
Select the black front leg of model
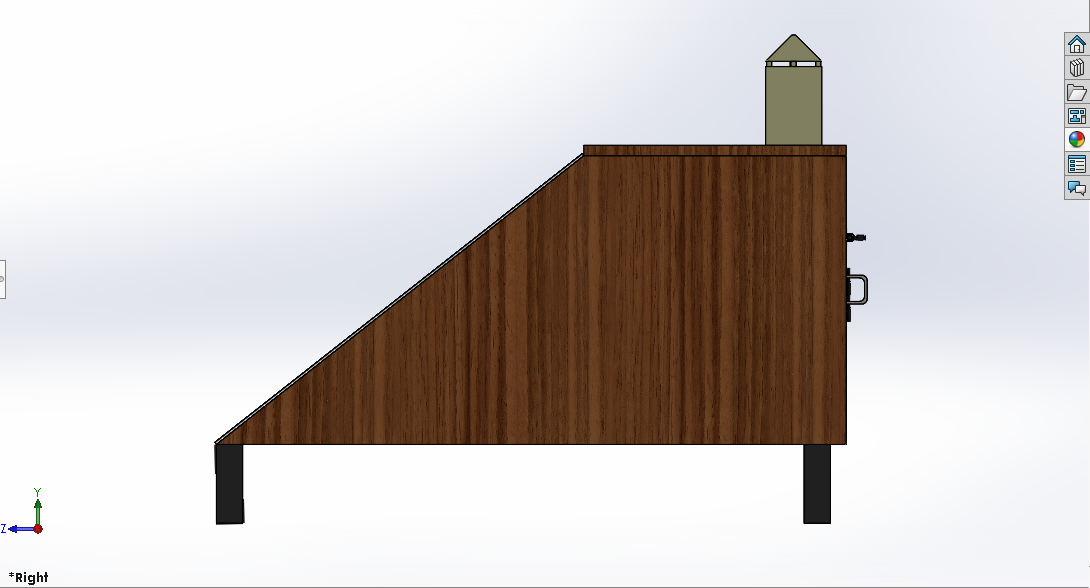tap(229, 484)
